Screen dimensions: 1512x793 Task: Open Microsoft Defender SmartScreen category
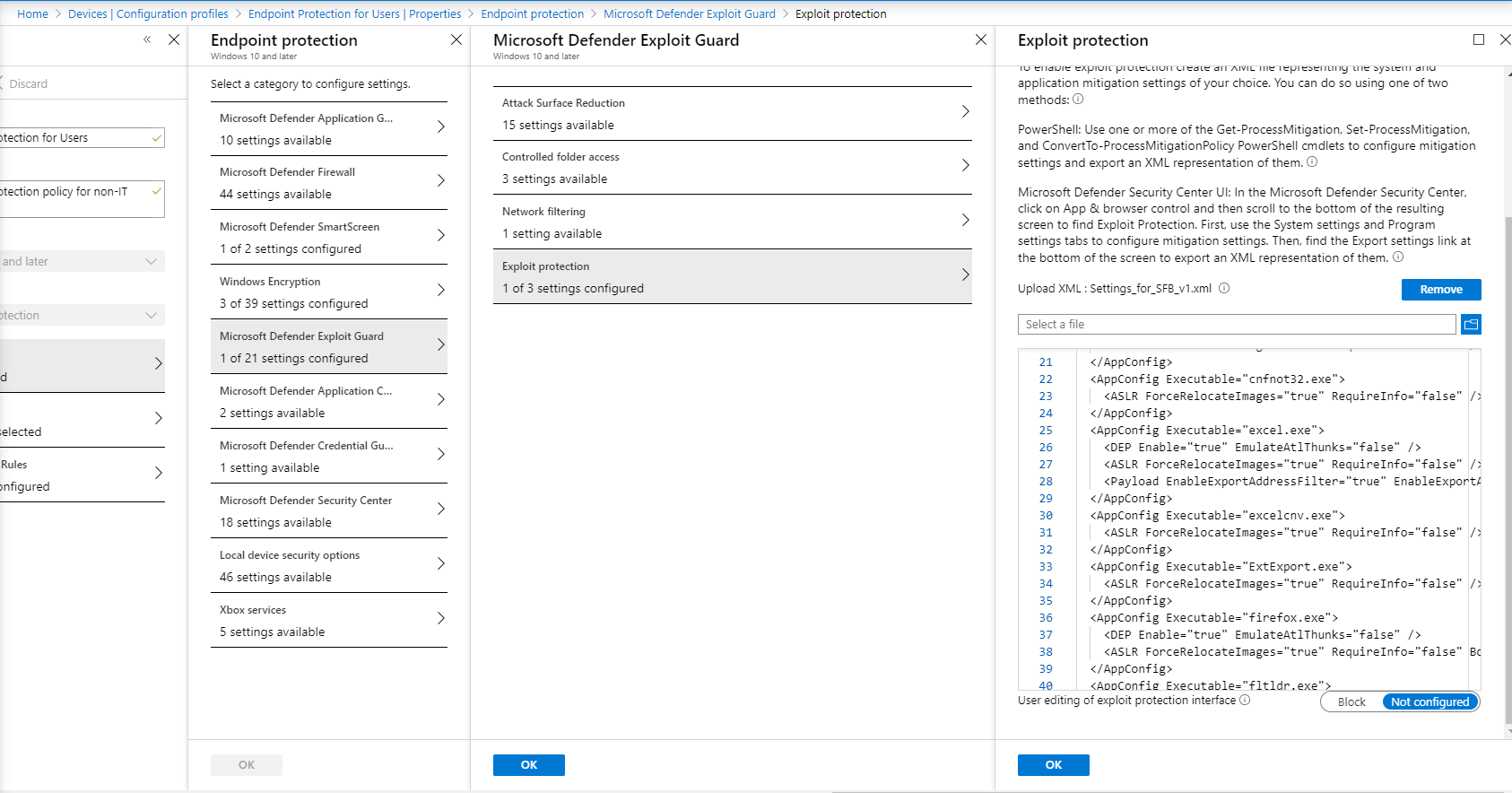pos(329,238)
